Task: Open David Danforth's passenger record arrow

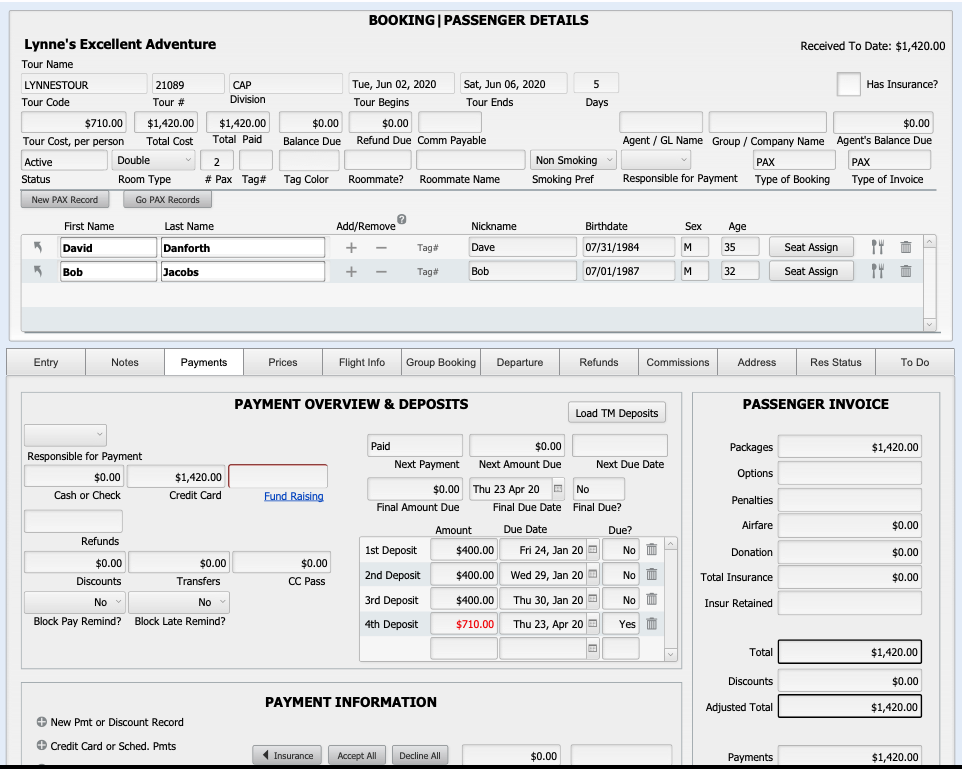Action: 38,247
